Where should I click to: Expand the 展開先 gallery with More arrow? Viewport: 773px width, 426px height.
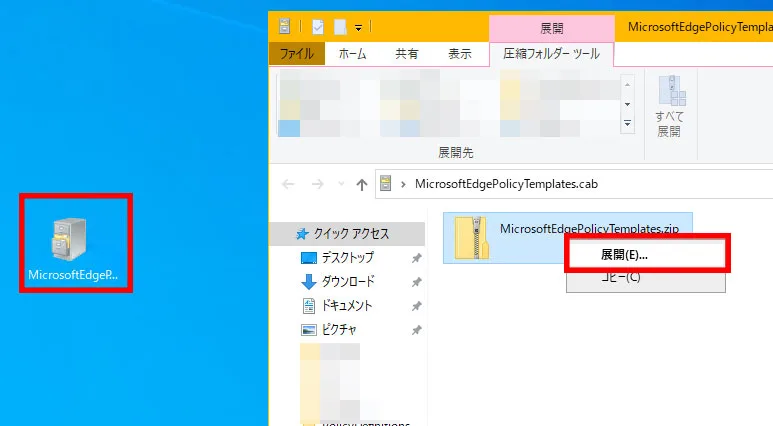click(627, 123)
